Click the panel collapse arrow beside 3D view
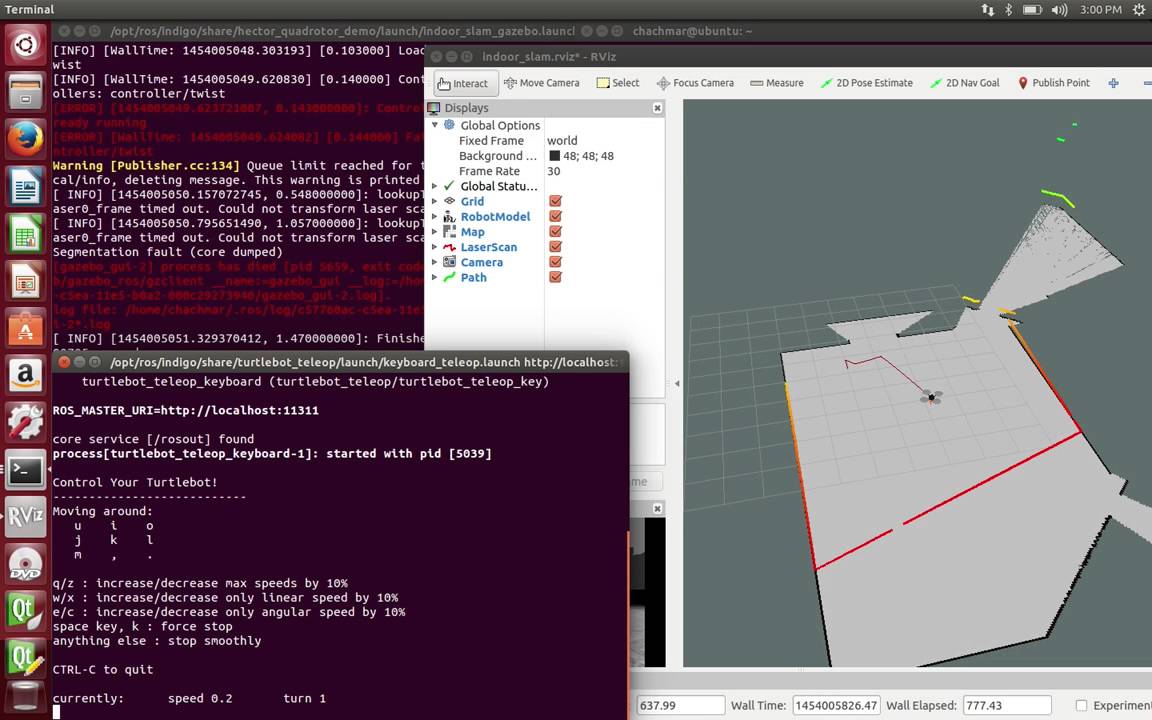The image size is (1152, 720). (677, 384)
